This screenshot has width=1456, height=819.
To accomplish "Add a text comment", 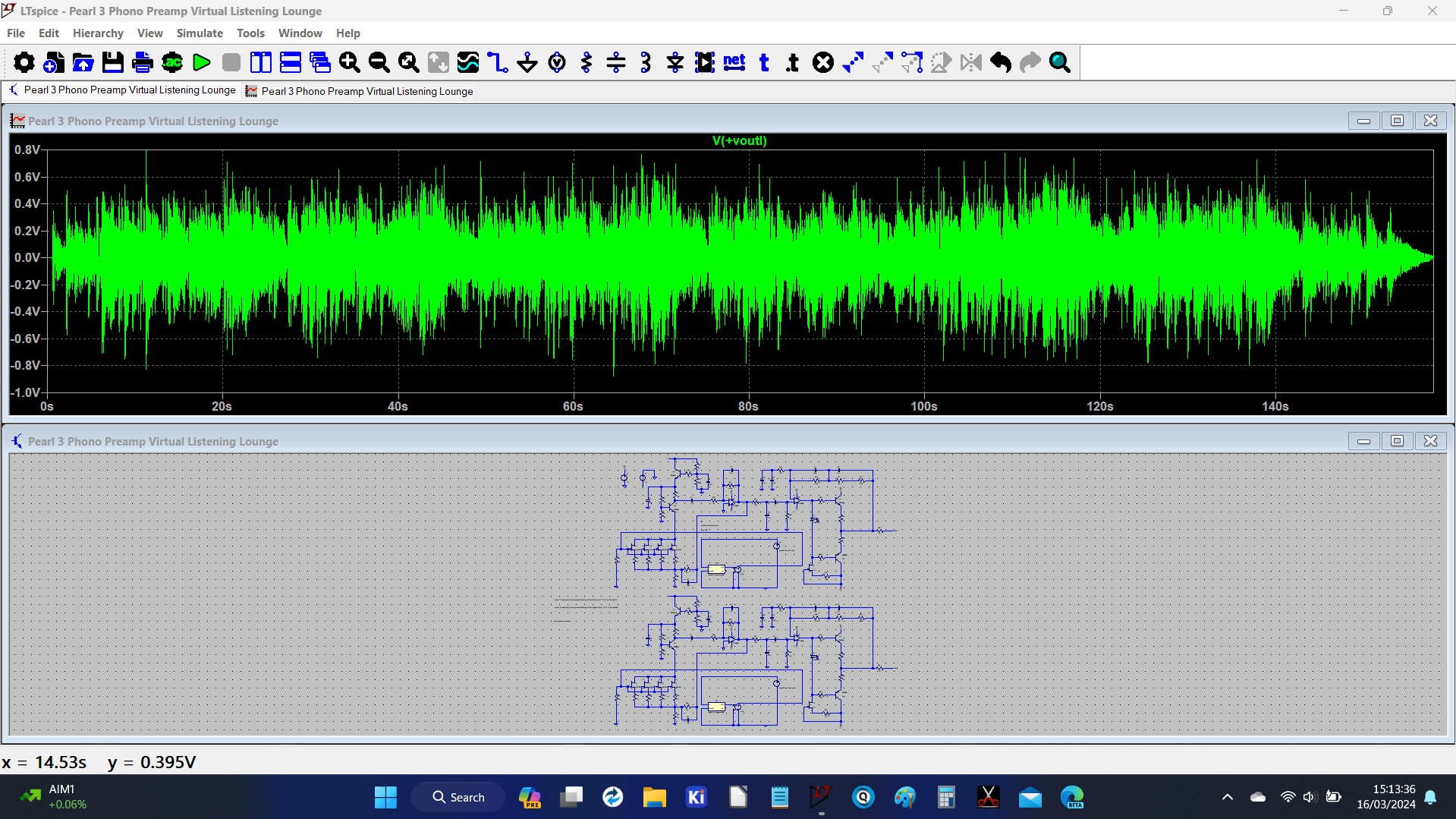I will tap(764, 62).
